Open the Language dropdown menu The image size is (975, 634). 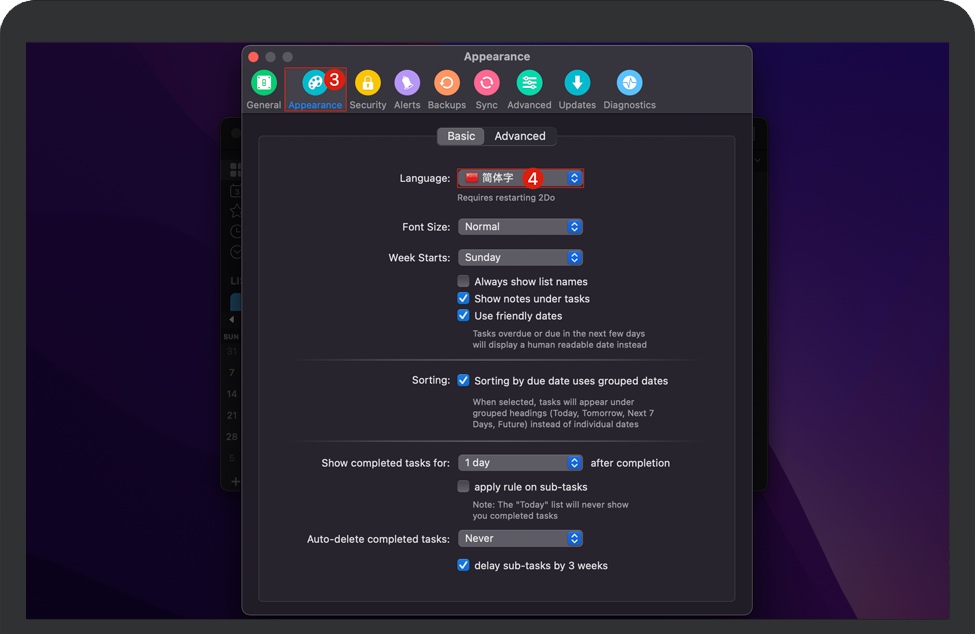tap(520, 178)
